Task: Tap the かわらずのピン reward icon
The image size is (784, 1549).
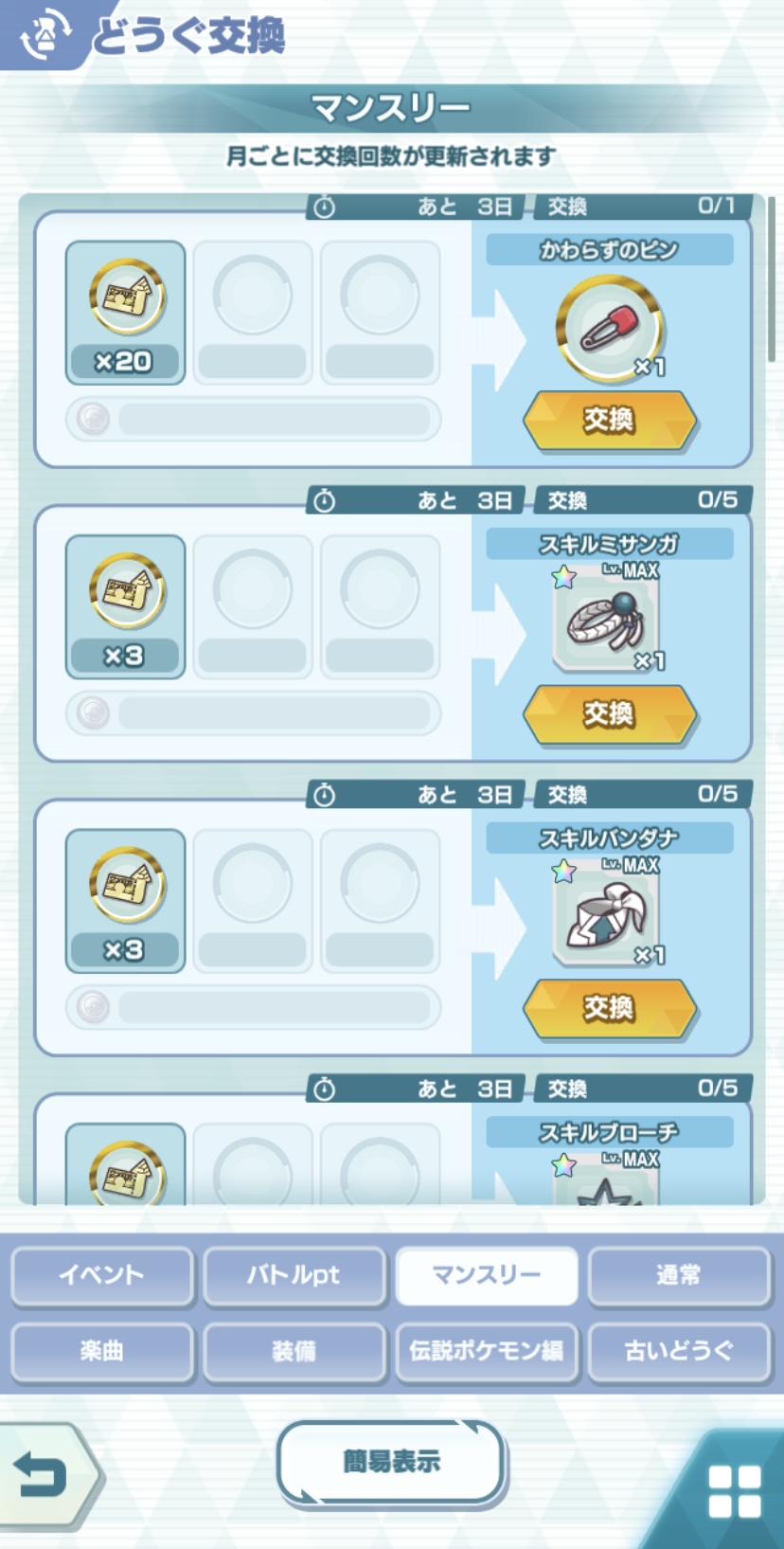Action: coord(610,328)
